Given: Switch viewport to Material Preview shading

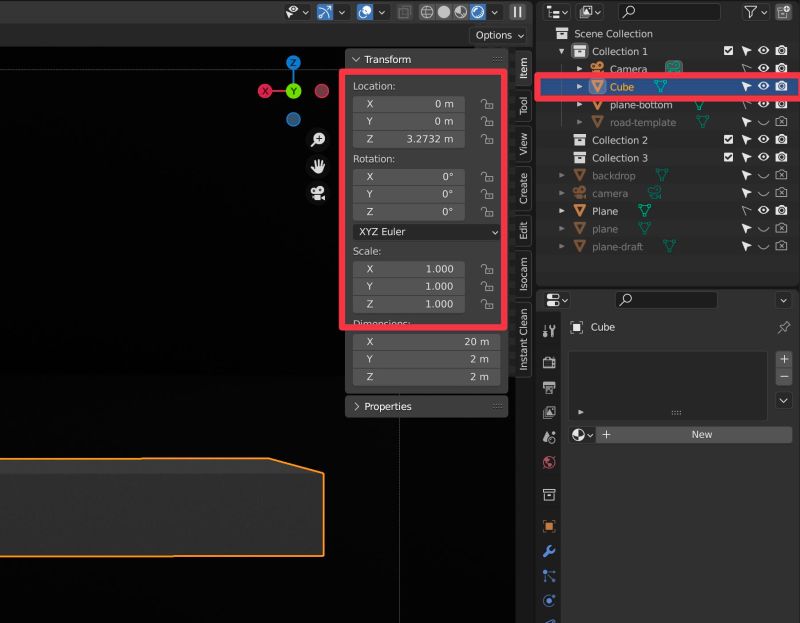Looking at the screenshot, I should pyautogui.click(x=460, y=11).
